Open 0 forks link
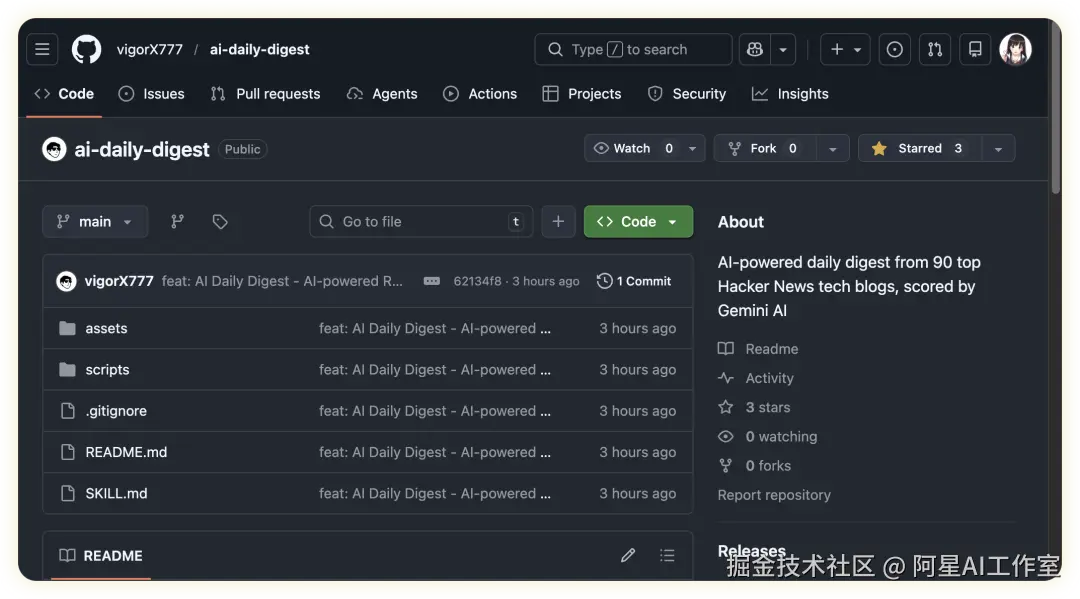The image size is (1080, 599). [x=755, y=466]
